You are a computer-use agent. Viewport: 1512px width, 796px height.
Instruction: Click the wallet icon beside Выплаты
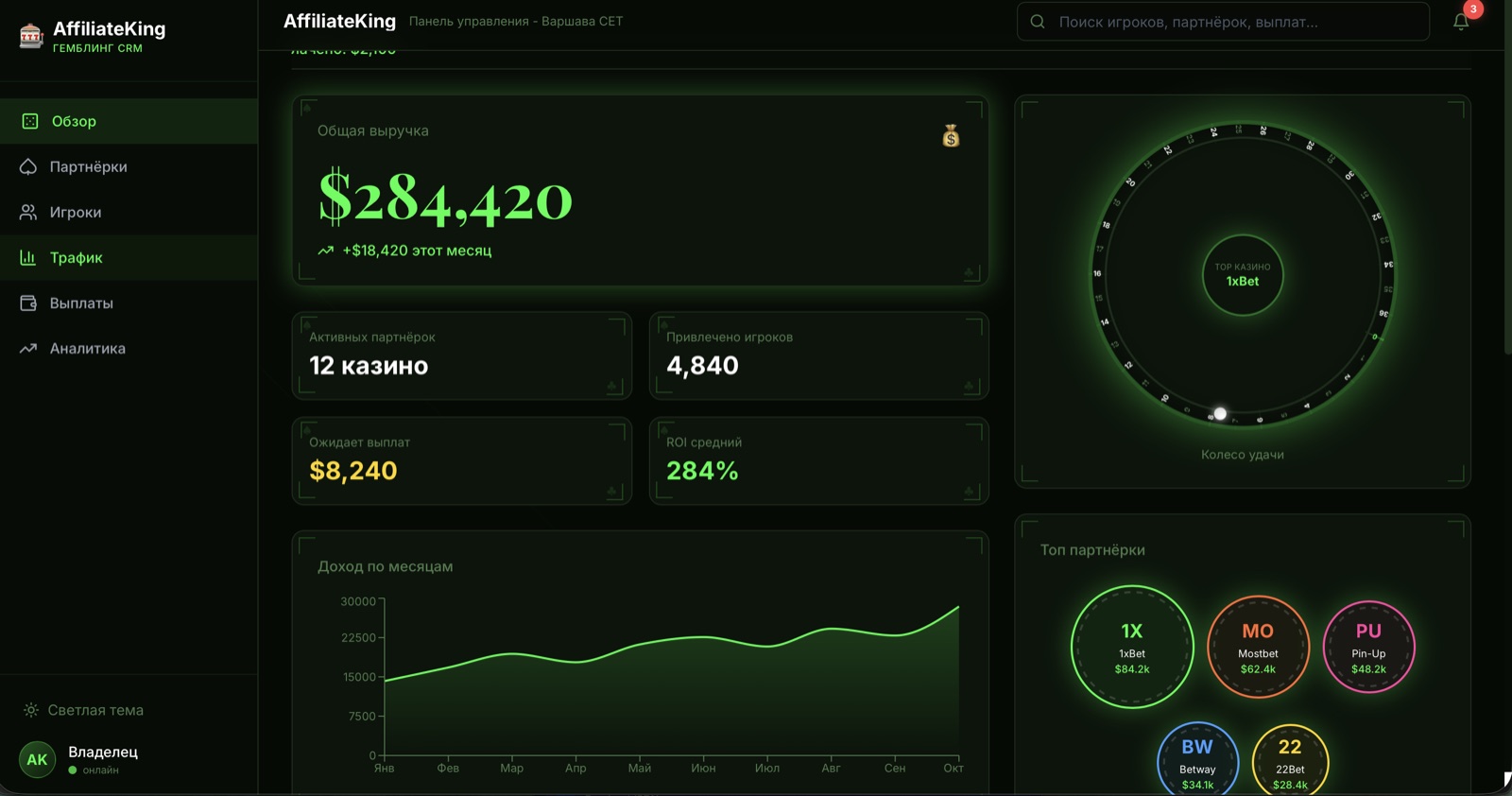click(28, 303)
